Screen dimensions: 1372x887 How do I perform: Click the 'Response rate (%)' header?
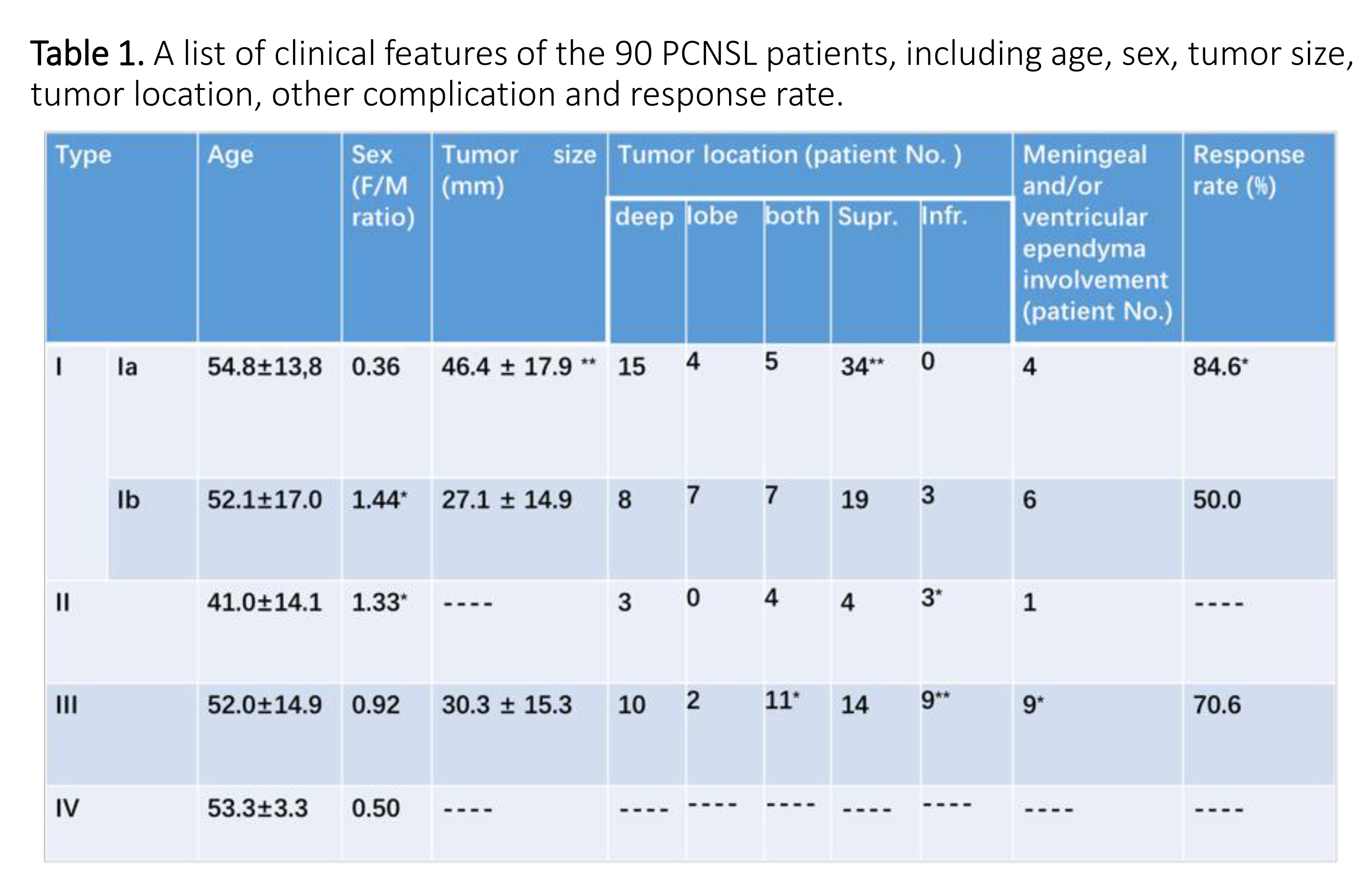click(1248, 170)
